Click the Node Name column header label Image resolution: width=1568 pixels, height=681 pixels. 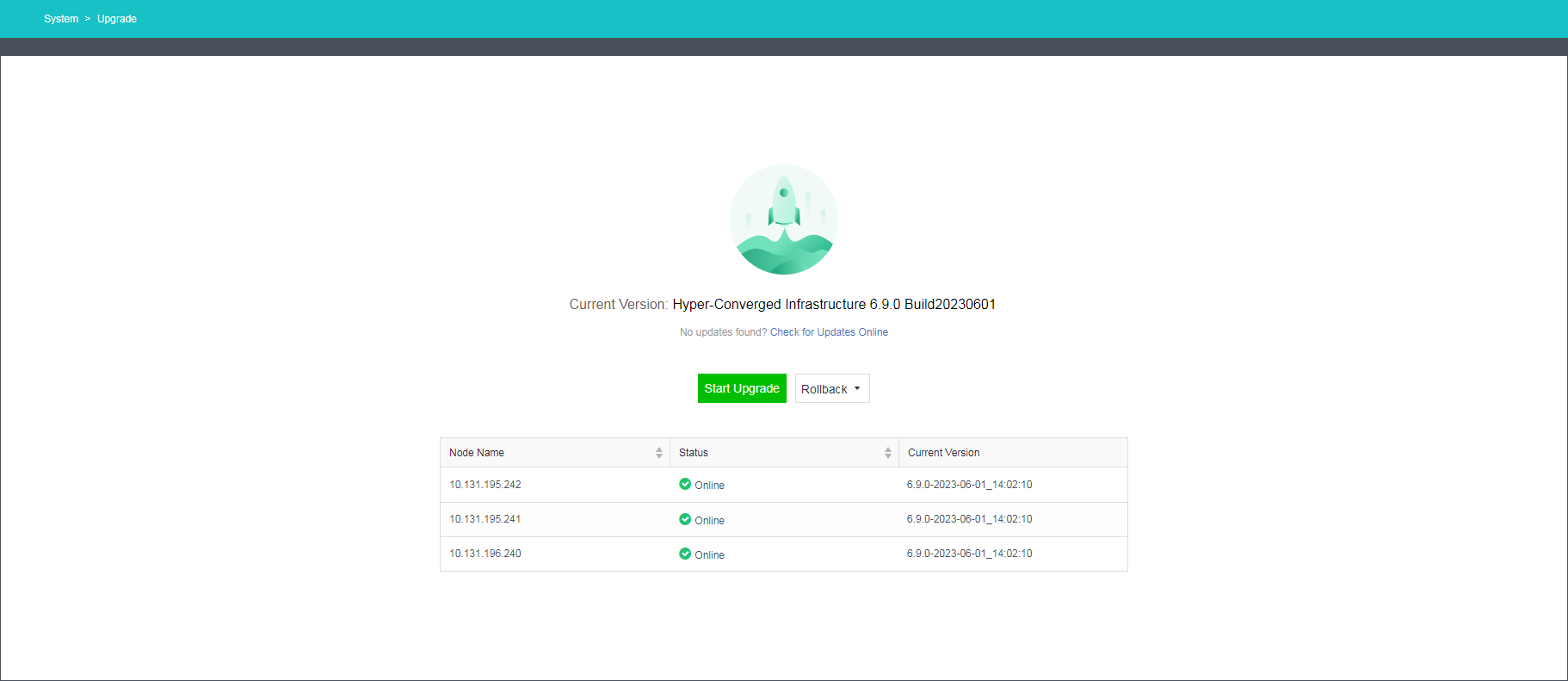(x=477, y=453)
